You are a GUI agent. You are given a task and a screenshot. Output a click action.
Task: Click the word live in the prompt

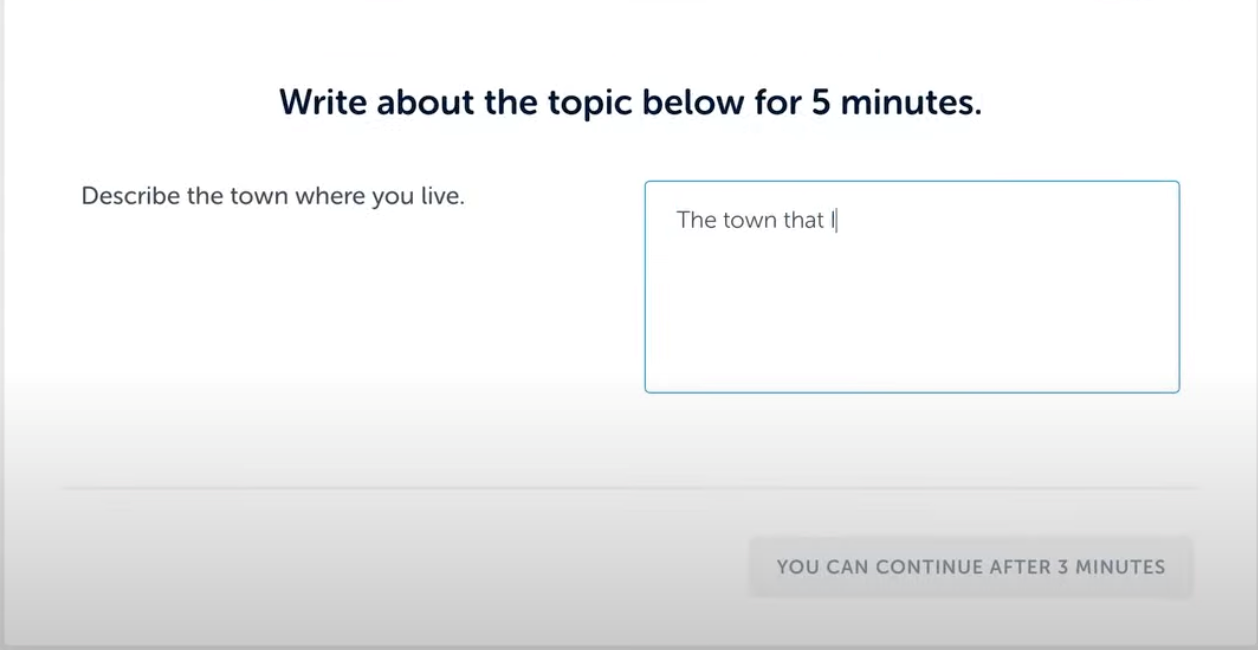click(441, 196)
